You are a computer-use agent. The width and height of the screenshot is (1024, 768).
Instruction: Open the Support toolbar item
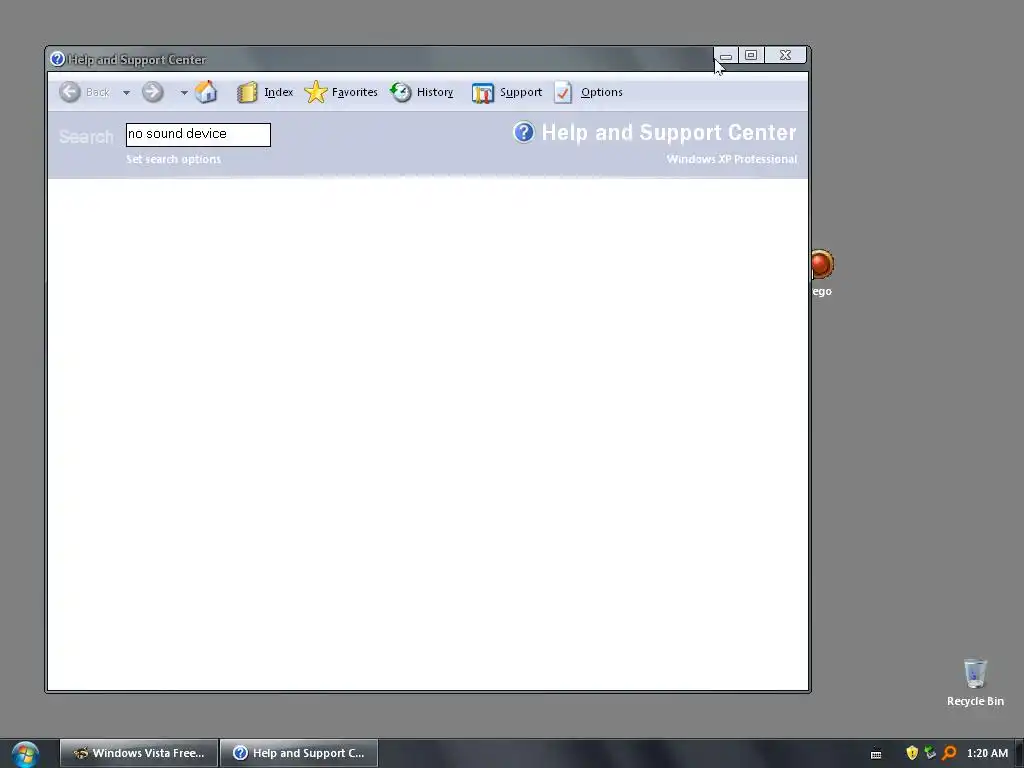[x=507, y=92]
